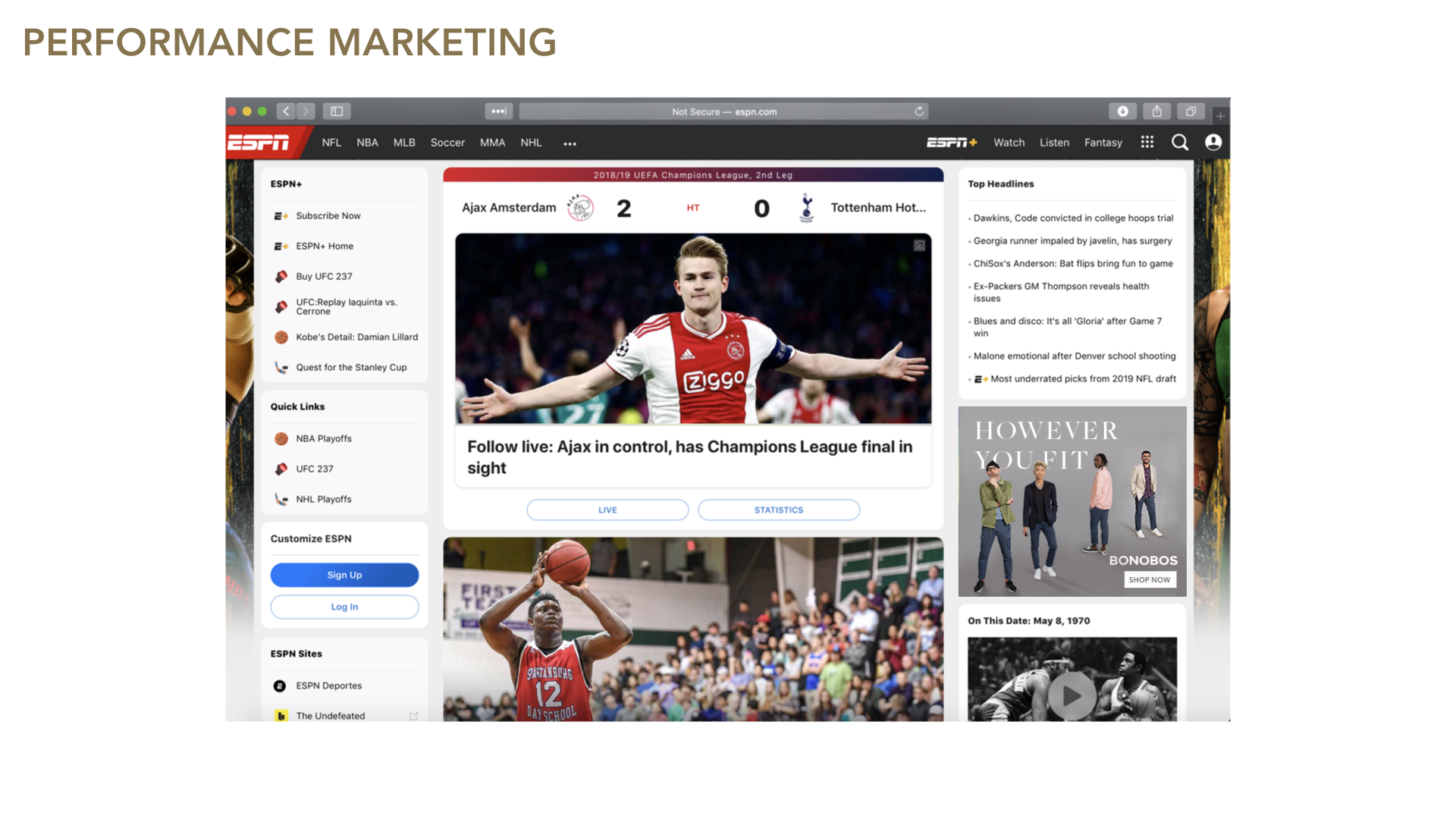Viewport: 1456px width, 819px height.
Task: Click the ESPN logo in the header
Action: [259, 143]
